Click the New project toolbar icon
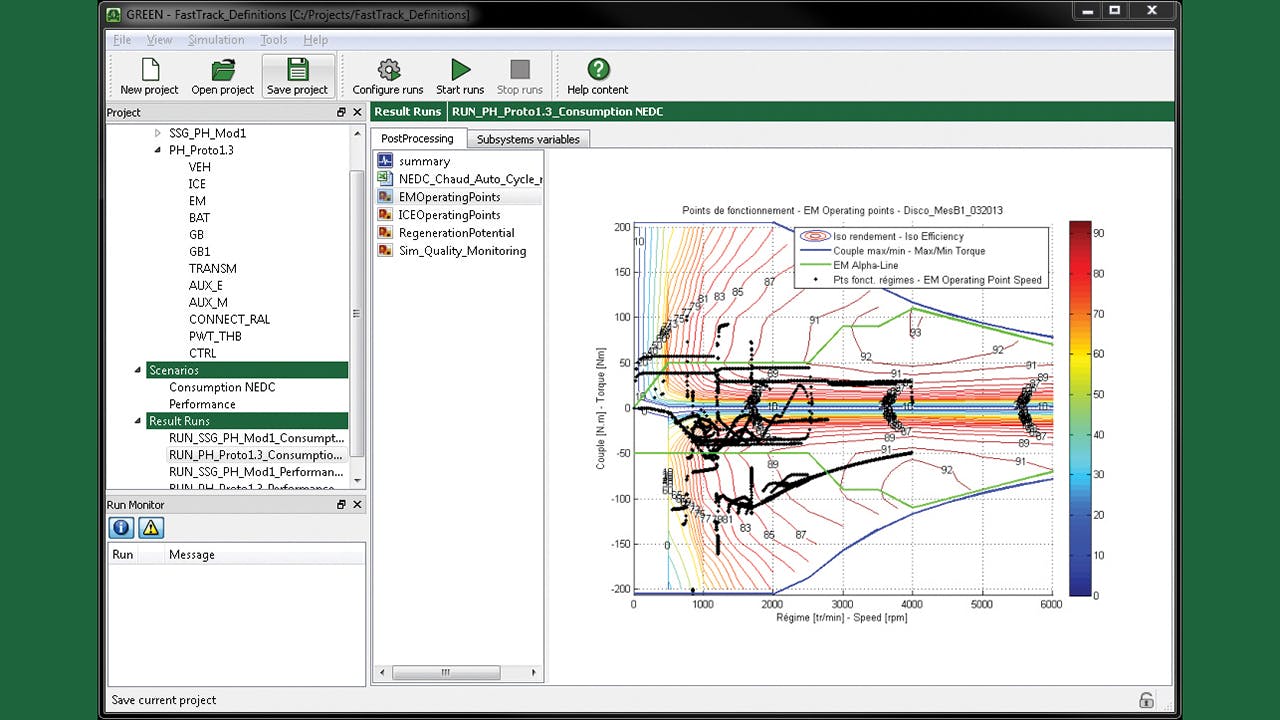Viewport: 1280px width, 720px height. point(149,69)
